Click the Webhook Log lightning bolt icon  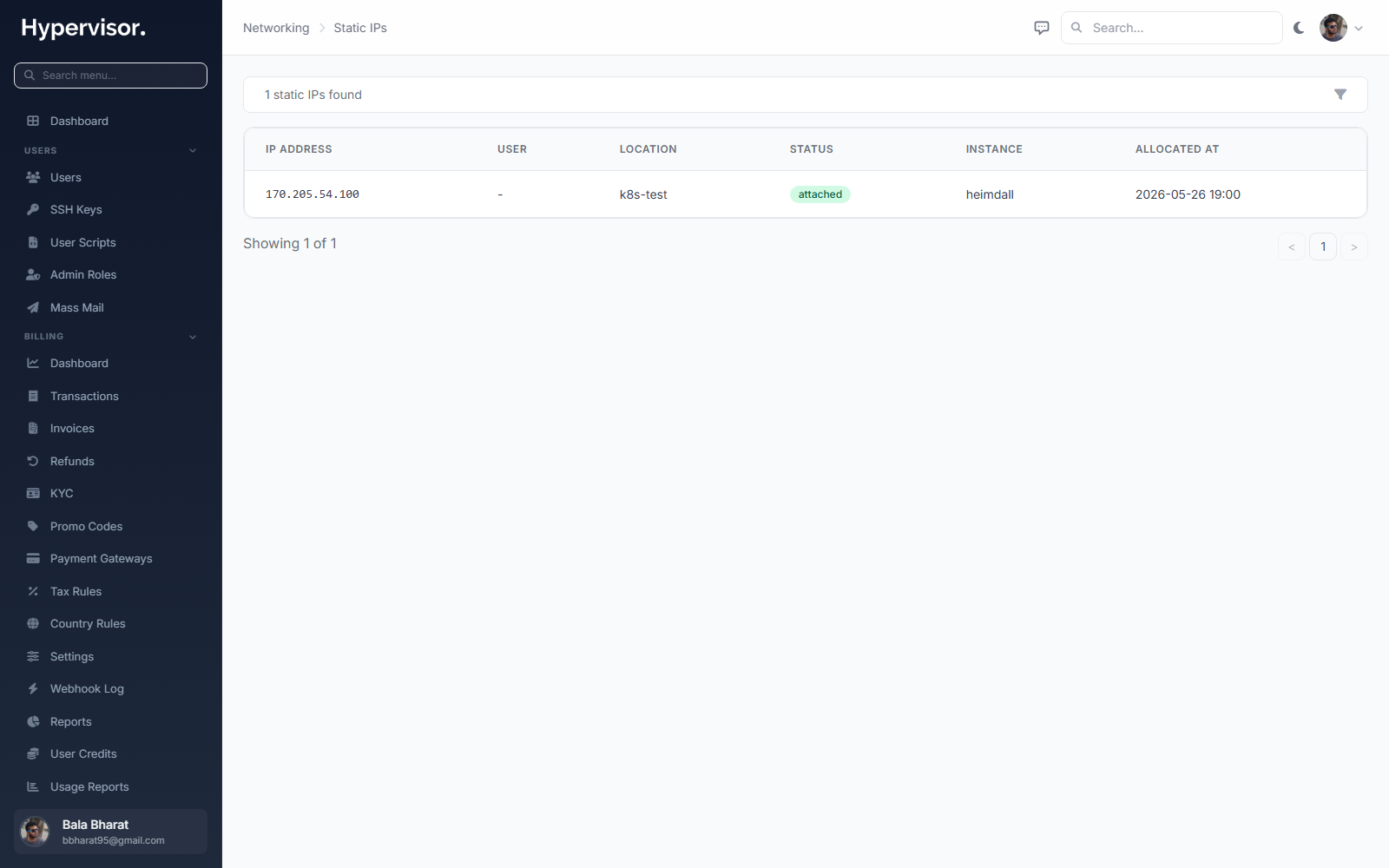33,688
